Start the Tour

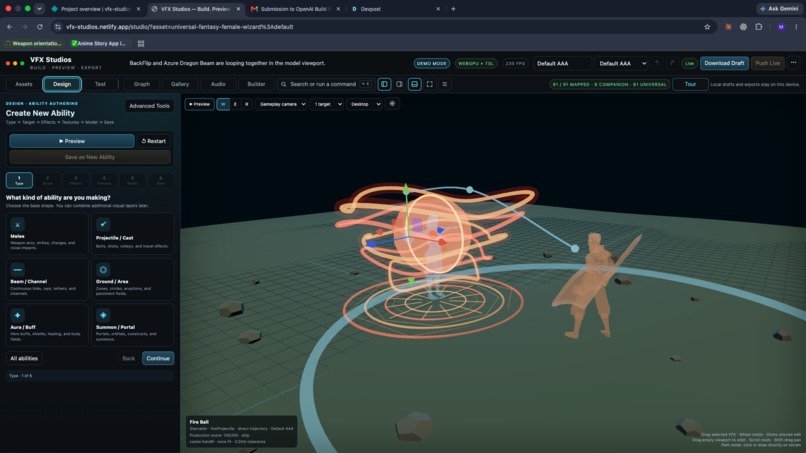coord(690,84)
